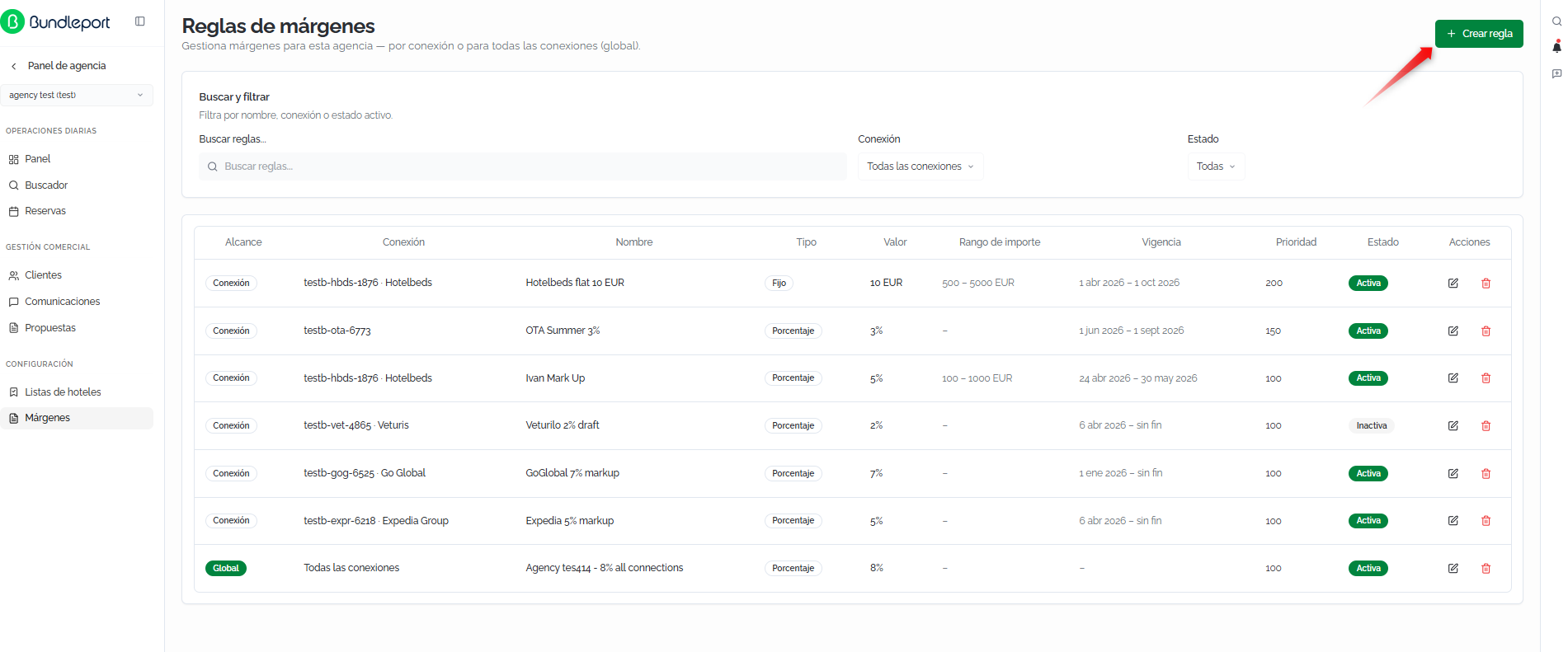The height and width of the screenshot is (652, 1568).
Task: Click the Conexión column header
Action: (x=403, y=242)
